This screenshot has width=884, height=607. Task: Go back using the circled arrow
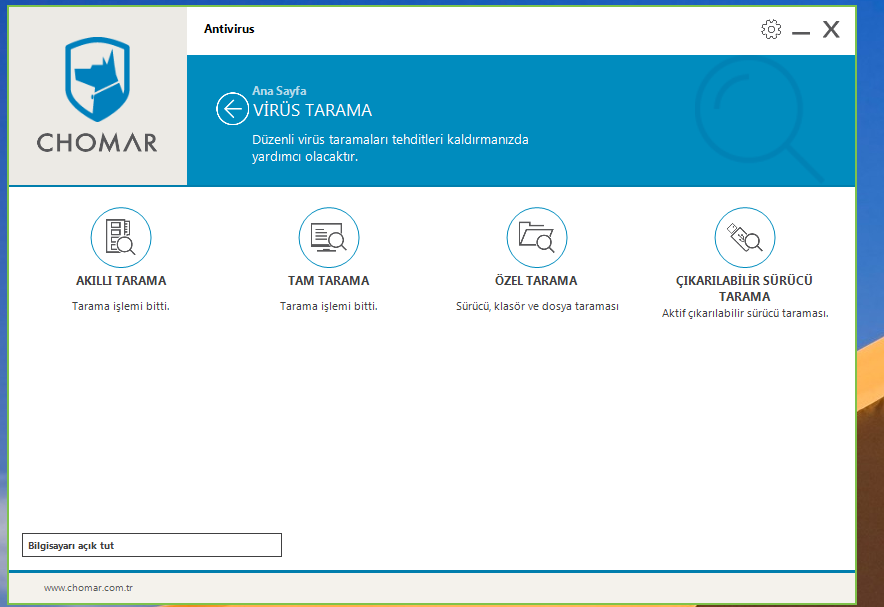pos(232,108)
